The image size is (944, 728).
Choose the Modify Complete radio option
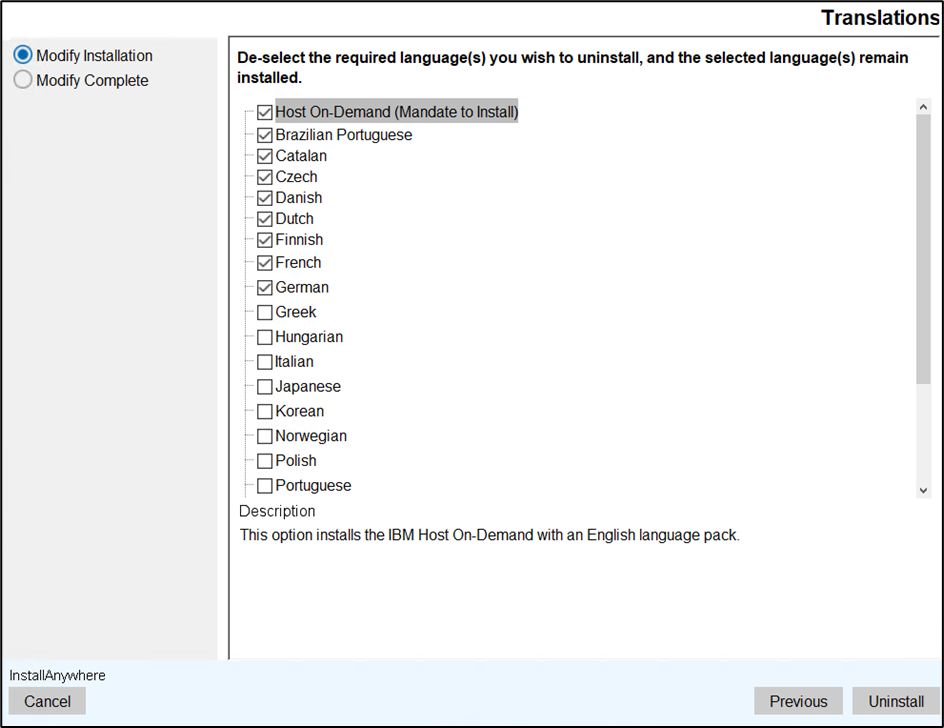23,81
